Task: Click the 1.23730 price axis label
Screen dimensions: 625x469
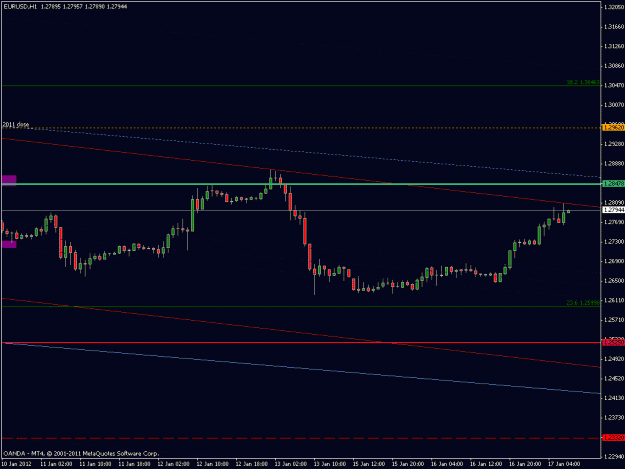Action: click(614, 417)
